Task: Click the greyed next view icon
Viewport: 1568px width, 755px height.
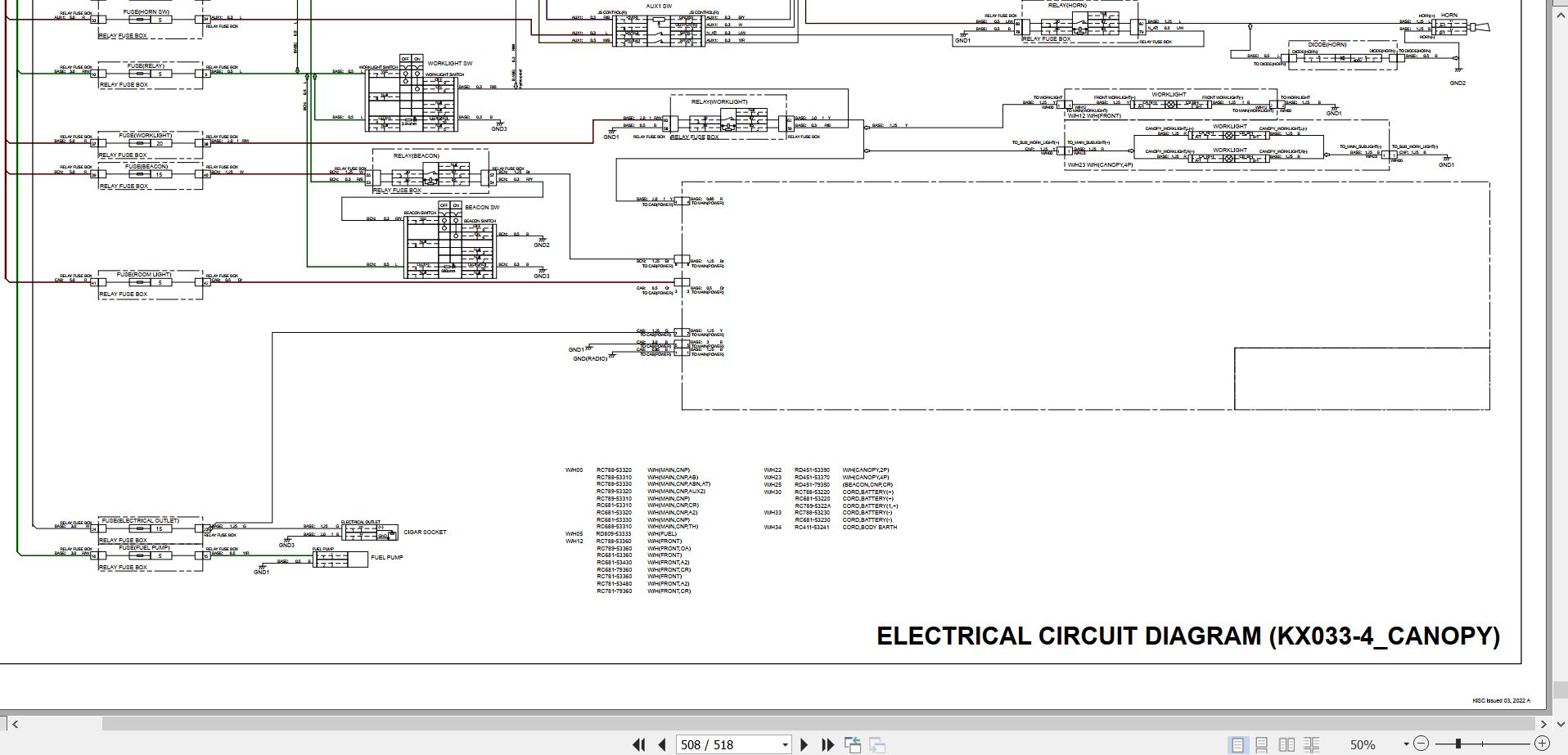Action: point(877,744)
